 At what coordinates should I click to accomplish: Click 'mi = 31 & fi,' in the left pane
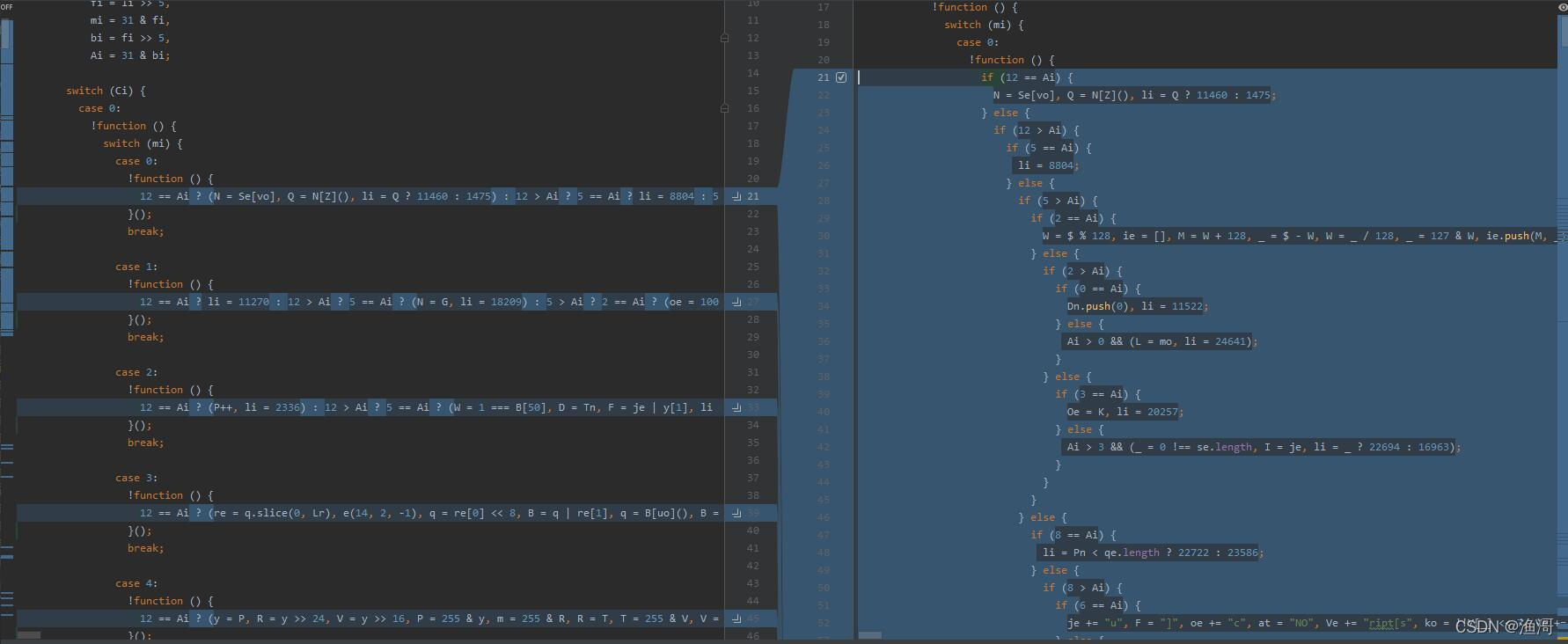coord(130,20)
